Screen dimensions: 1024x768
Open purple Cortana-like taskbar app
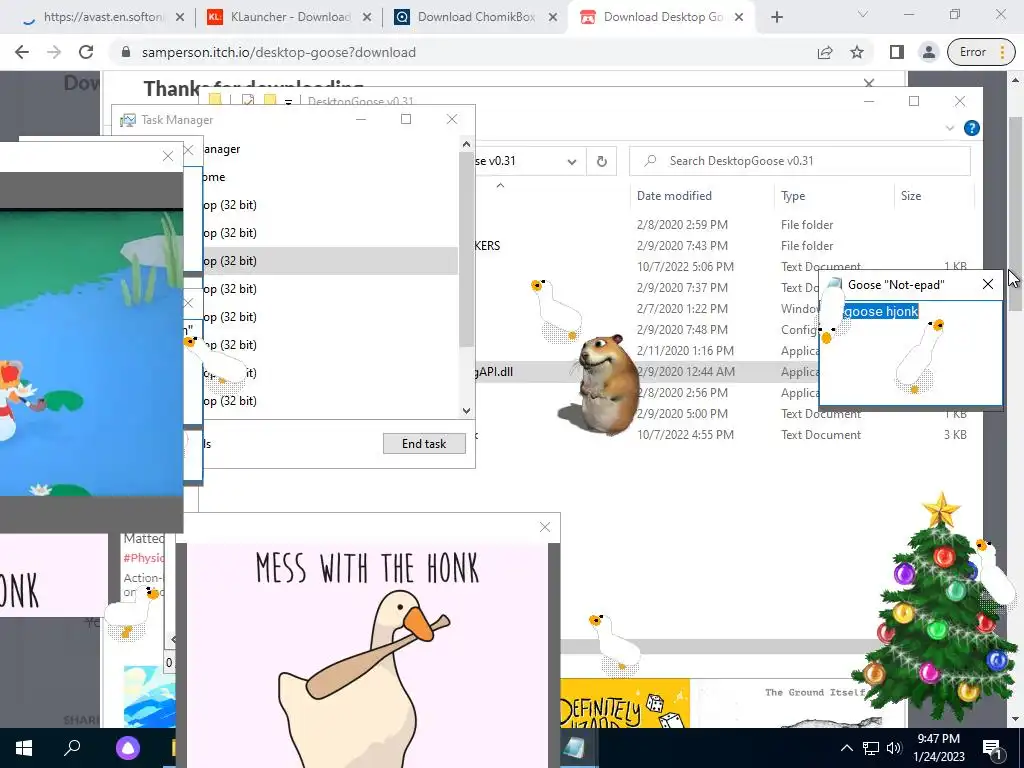tap(127, 748)
